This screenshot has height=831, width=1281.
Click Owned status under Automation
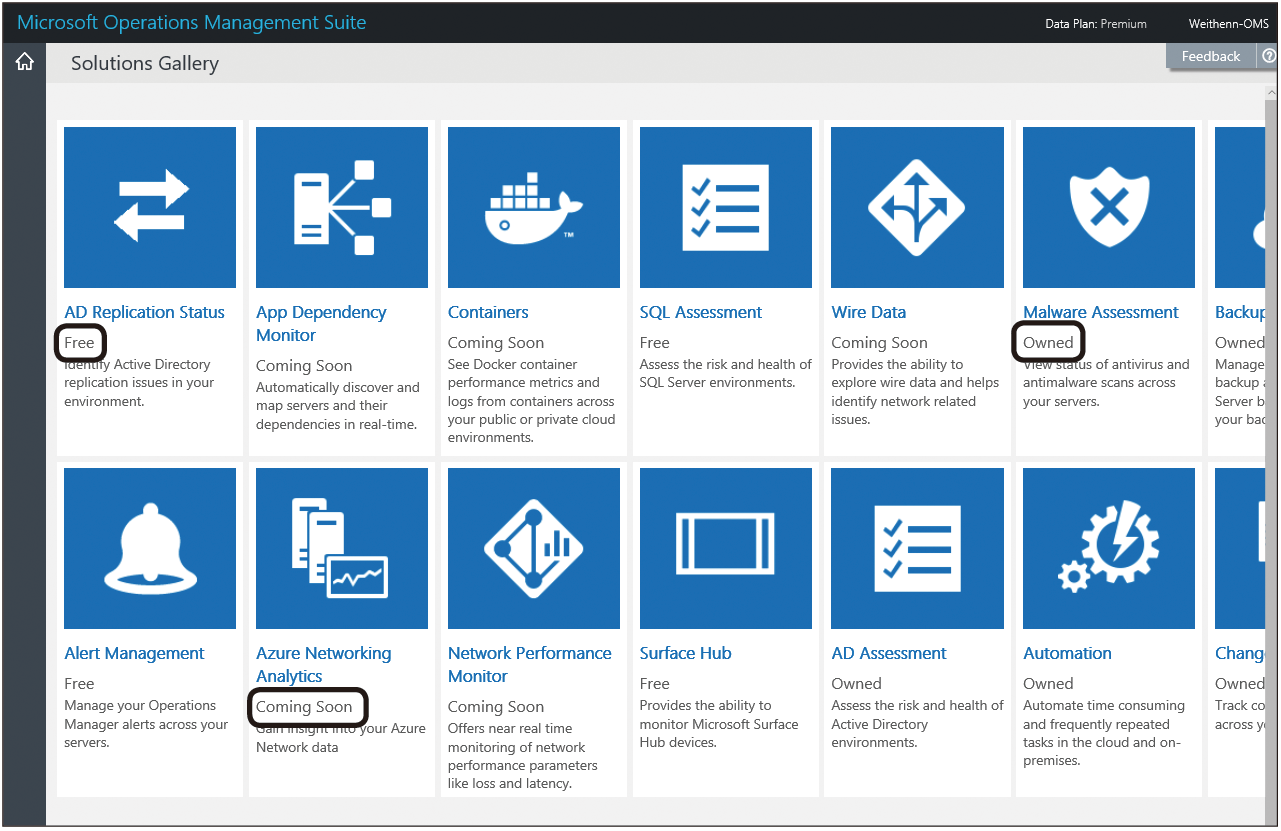tap(1048, 683)
